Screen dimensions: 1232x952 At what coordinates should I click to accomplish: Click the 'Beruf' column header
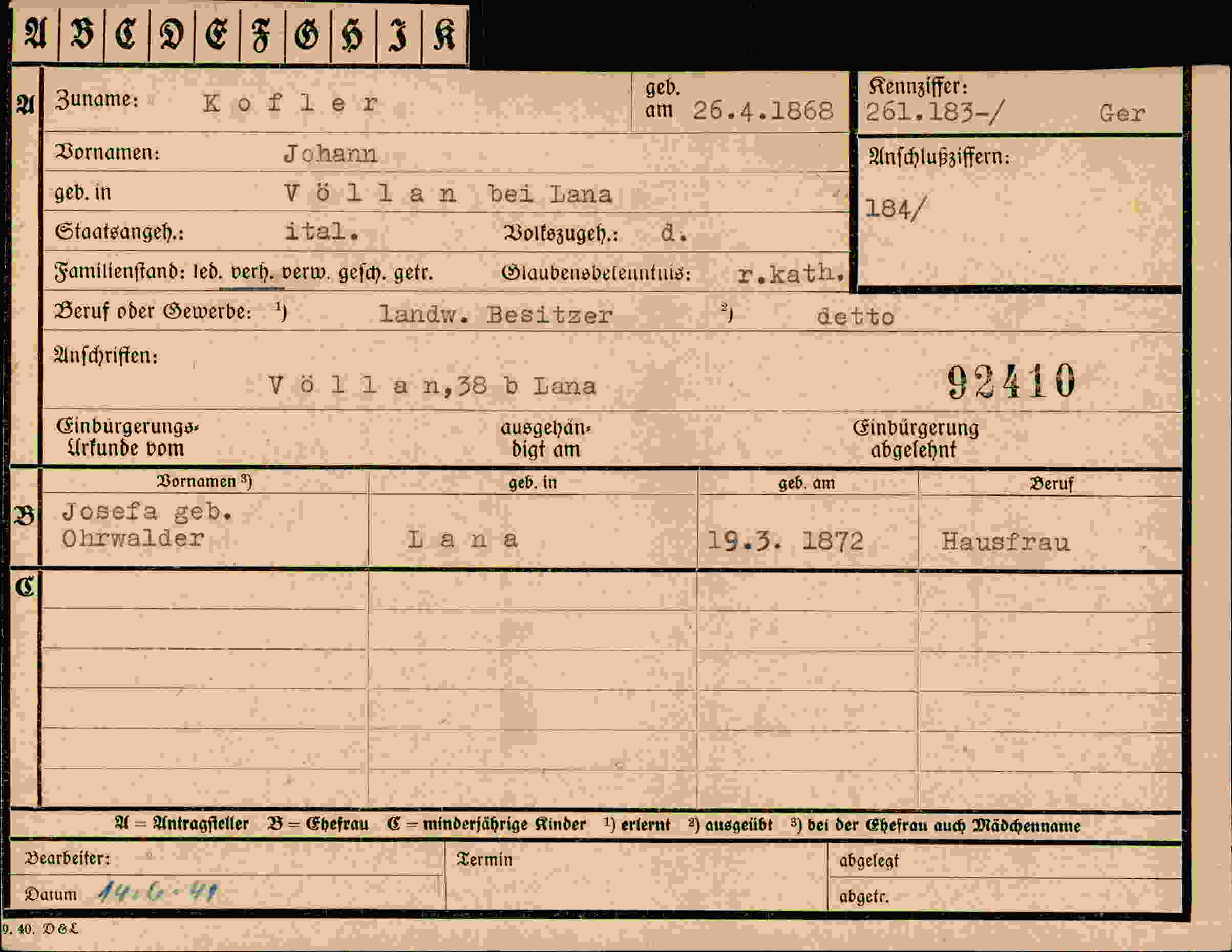(1051, 484)
